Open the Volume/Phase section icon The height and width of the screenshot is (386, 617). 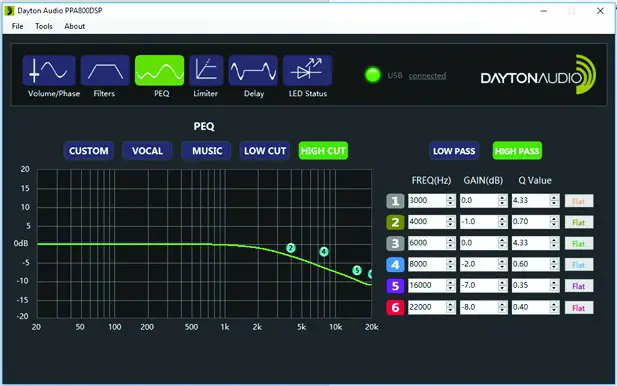point(49,70)
